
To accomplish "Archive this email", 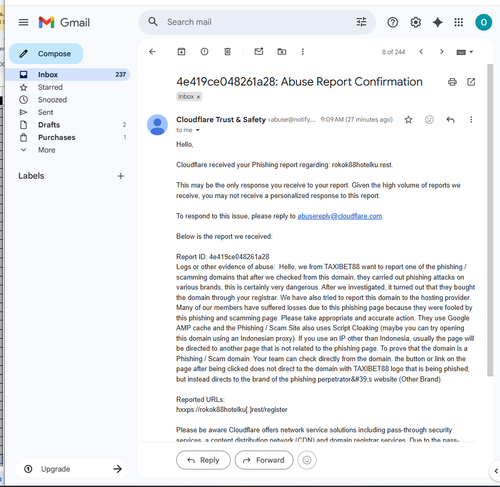I will pos(181,52).
